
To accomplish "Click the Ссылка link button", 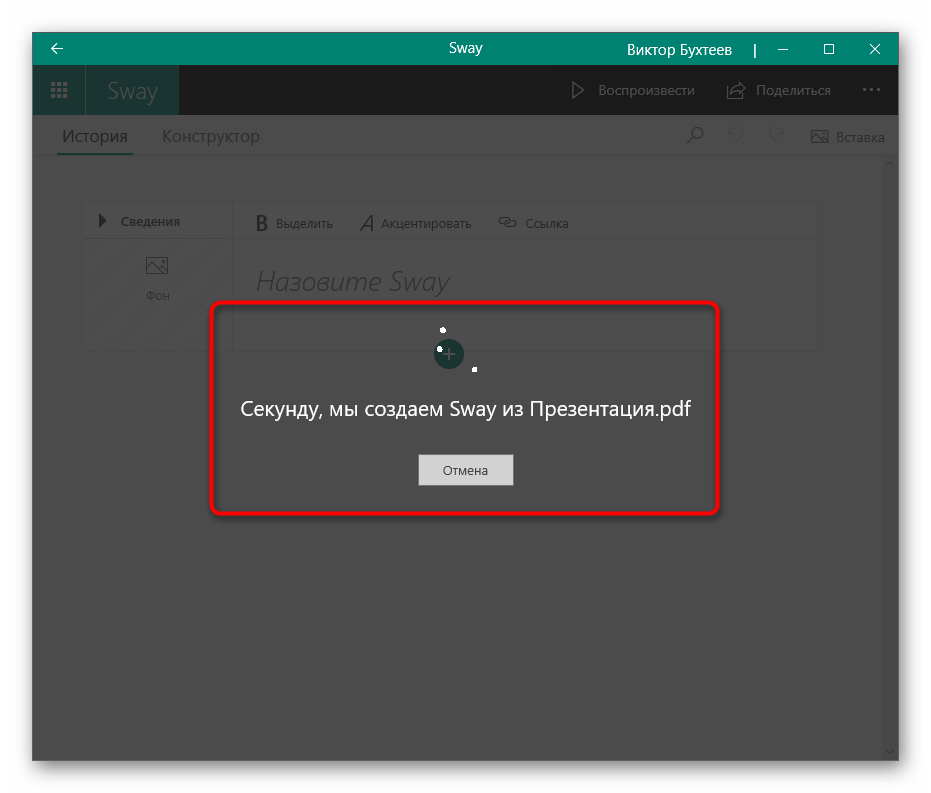I will [533, 223].
